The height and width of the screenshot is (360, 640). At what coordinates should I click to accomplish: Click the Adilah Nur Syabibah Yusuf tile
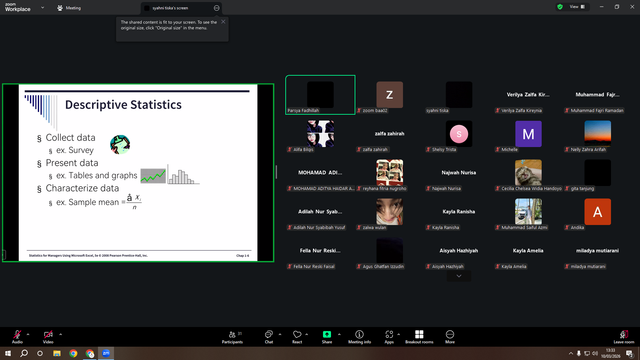click(320, 212)
